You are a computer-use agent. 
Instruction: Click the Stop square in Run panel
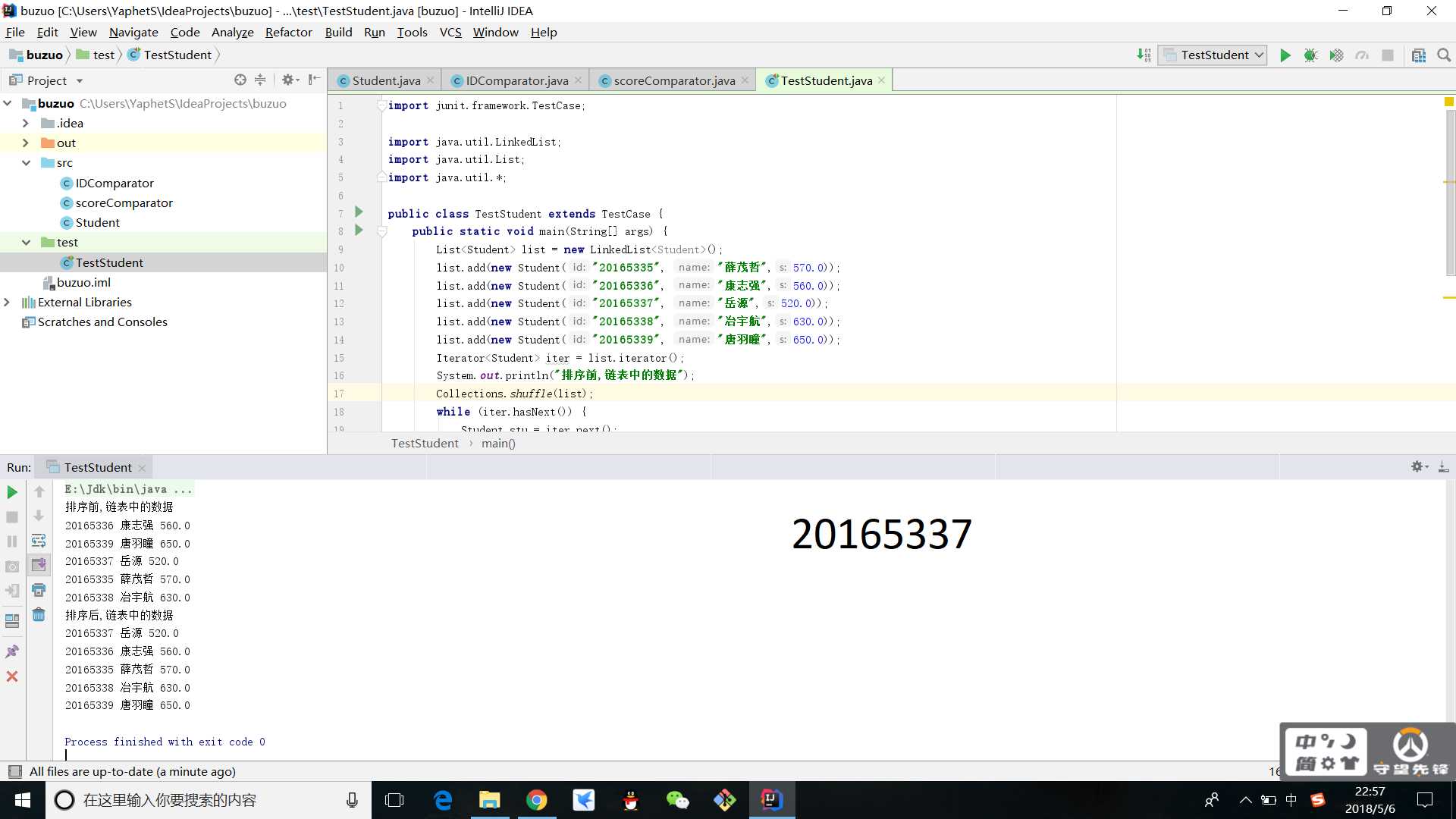click(12, 517)
